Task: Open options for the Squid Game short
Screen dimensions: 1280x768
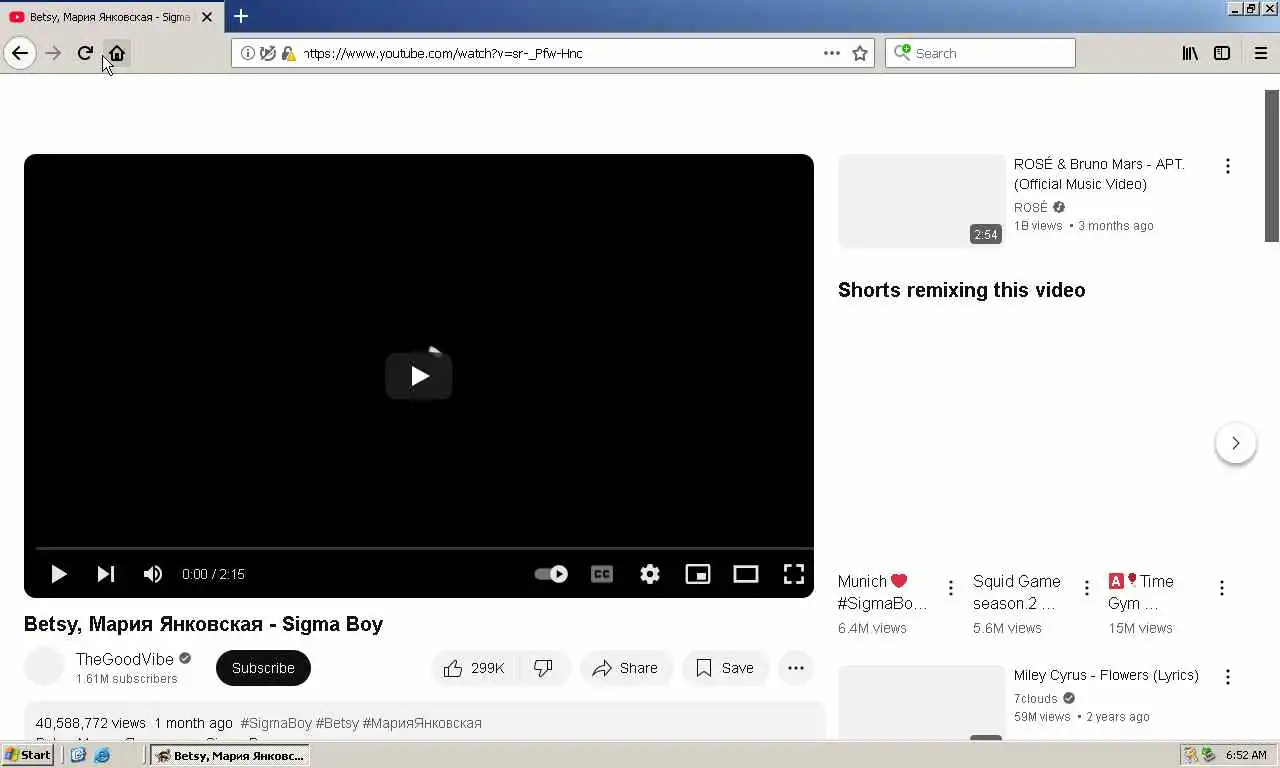Action: click(x=1087, y=588)
